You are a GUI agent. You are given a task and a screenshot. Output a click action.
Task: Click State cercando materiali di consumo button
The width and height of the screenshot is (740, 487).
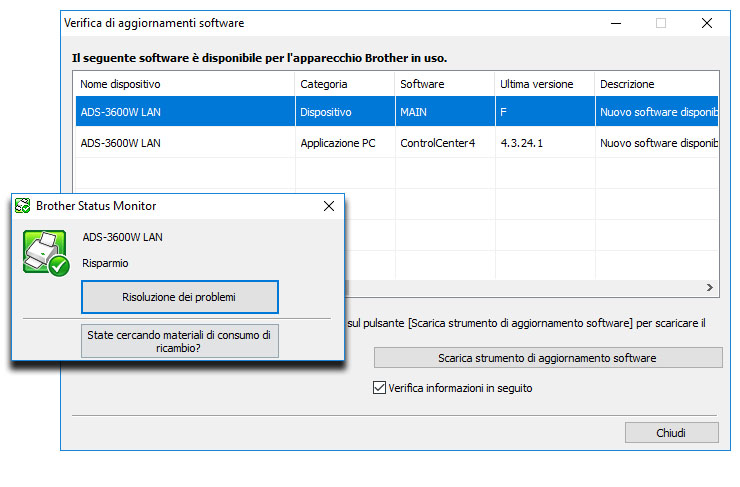pos(179,342)
